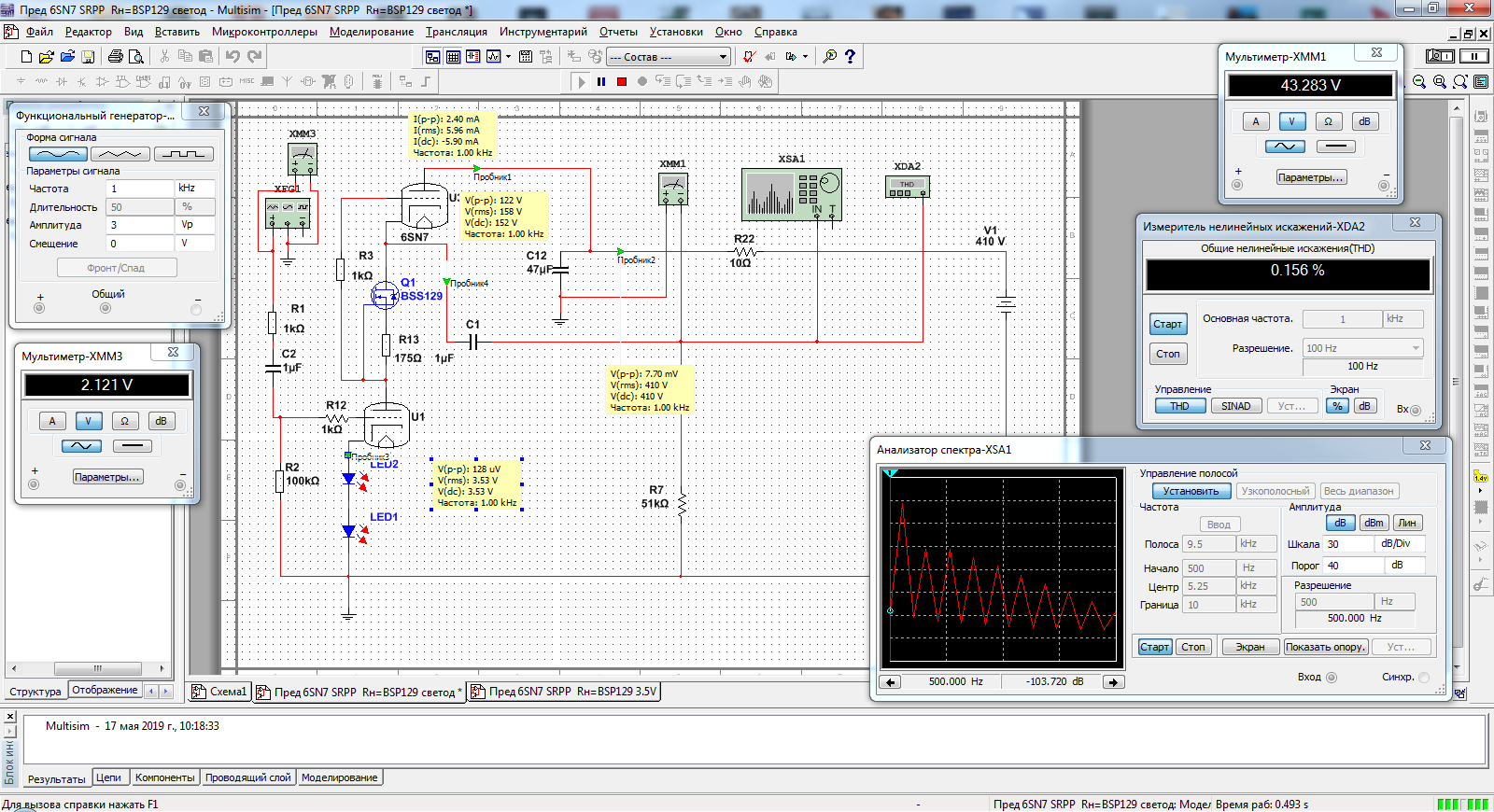Open Print Preview from toolbar

[x=136, y=57]
